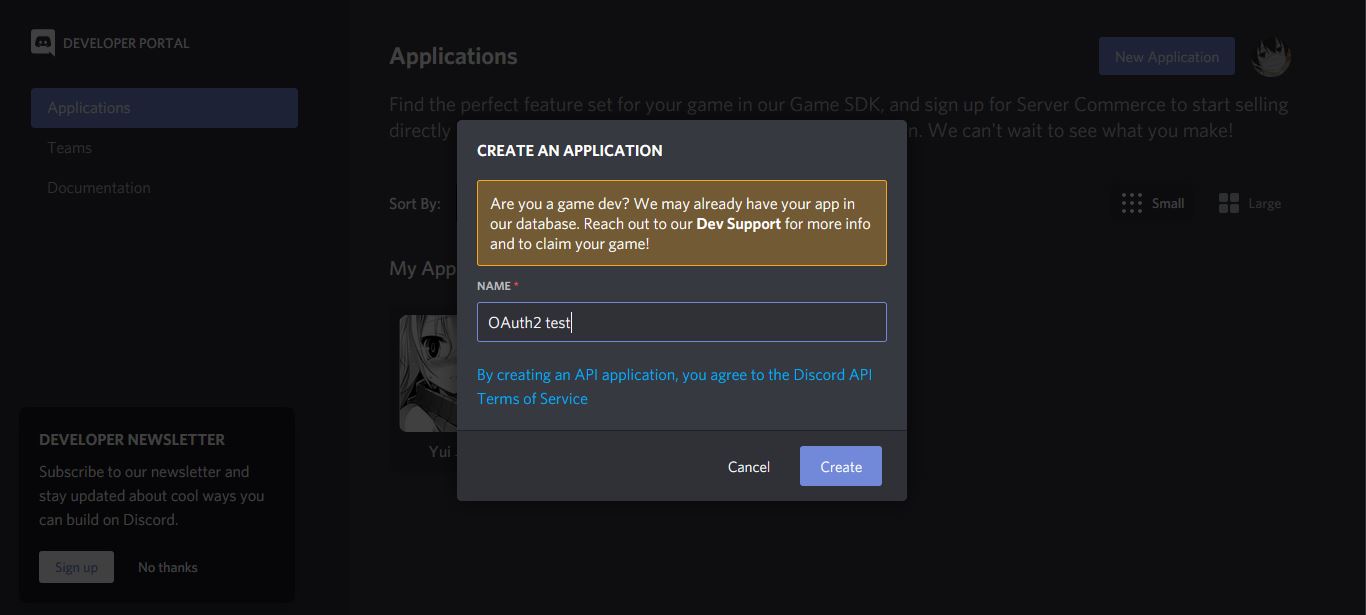The image size is (1366, 615).
Task: Focus the application Name input field
Action: (x=682, y=322)
